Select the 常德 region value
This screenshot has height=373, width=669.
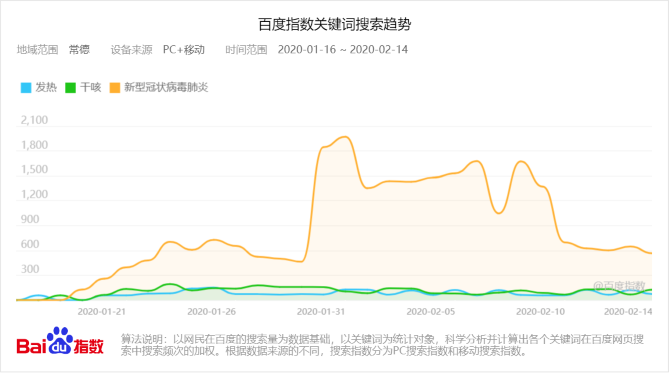tap(79, 50)
